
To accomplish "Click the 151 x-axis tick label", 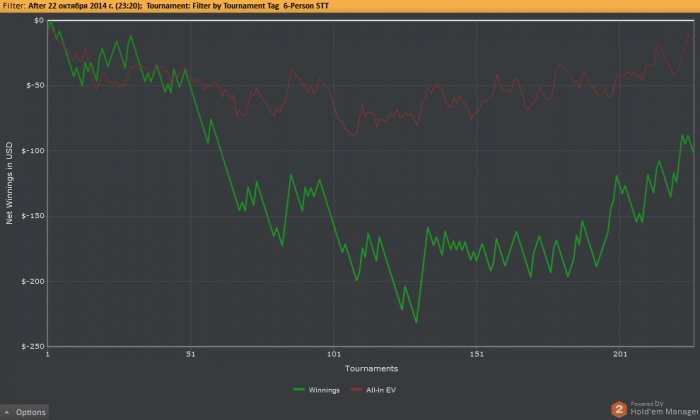I will click(477, 354).
